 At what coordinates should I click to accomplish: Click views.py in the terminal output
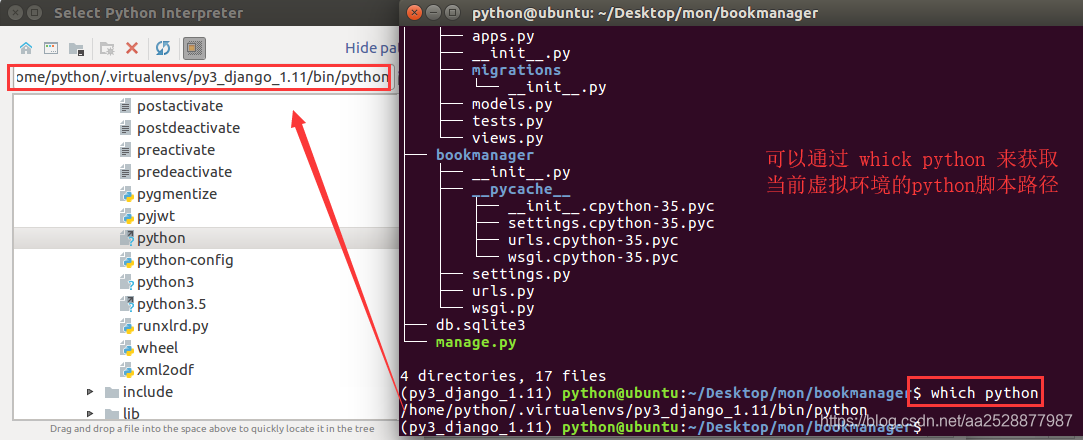507,138
